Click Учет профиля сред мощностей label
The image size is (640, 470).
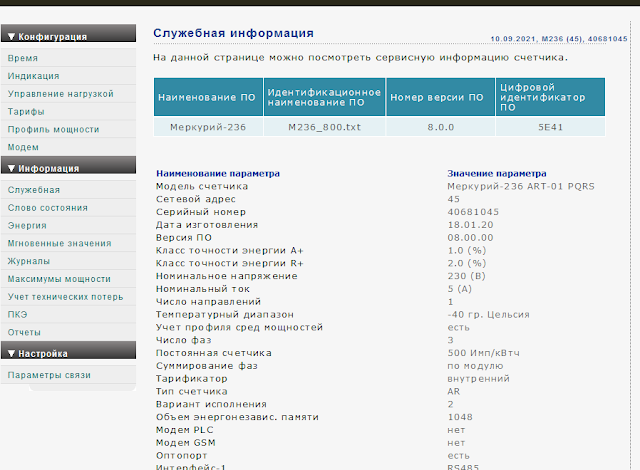pos(239,328)
